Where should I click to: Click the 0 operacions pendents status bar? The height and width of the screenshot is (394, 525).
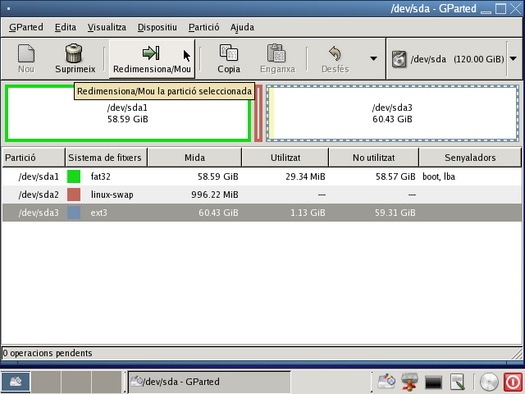tap(262, 353)
